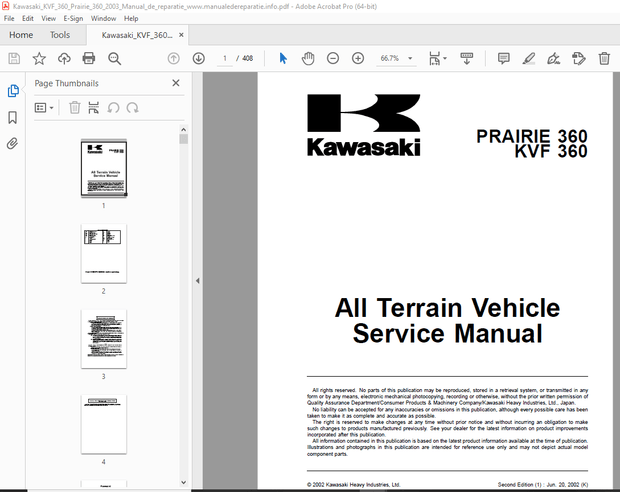
Task: Open the Window menu
Action: click(x=103, y=18)
